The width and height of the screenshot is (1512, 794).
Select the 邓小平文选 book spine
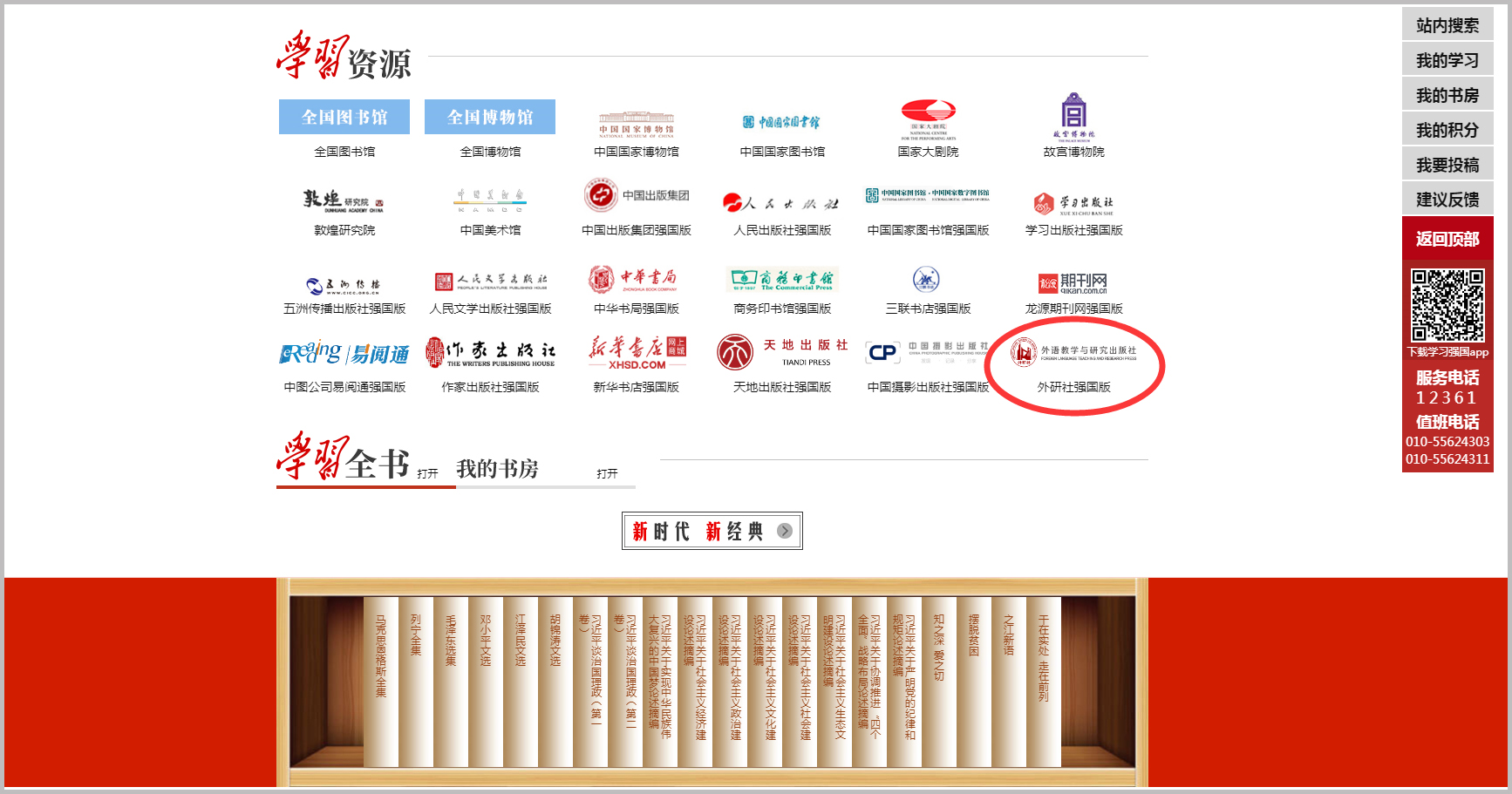tap(486, 682)
